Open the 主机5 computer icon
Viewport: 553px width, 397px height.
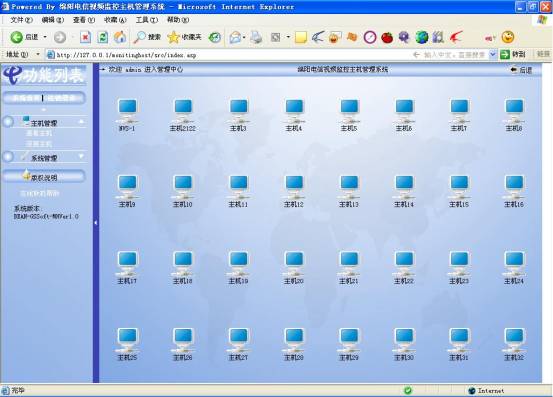coord(349,110)
